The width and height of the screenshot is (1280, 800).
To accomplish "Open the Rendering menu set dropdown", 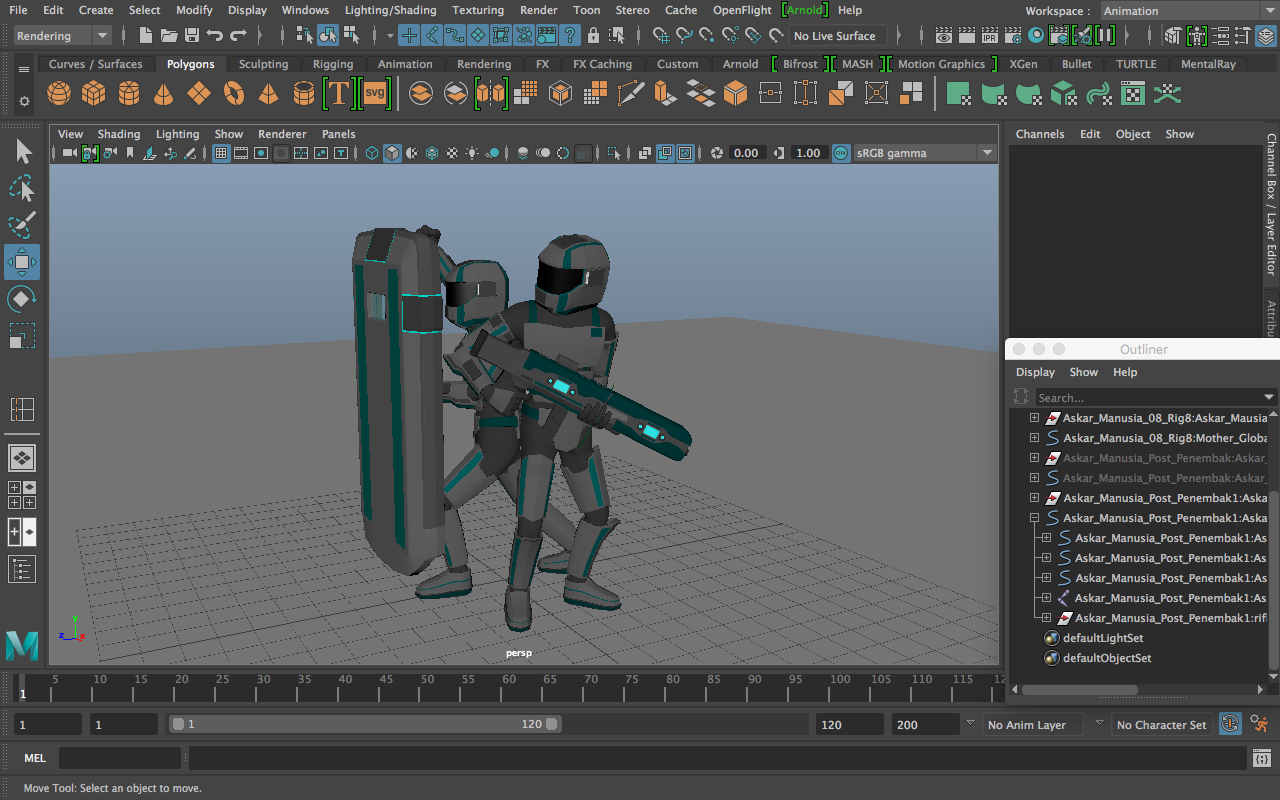I will 62,36.
